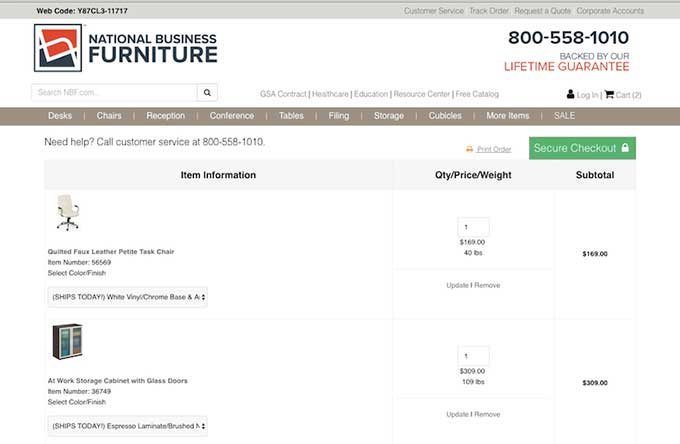Click the storage cabinet quantity field

point(473,356)
